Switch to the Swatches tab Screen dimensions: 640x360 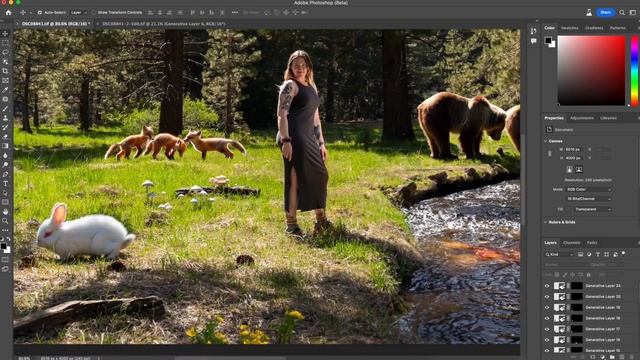pos(569,28)
